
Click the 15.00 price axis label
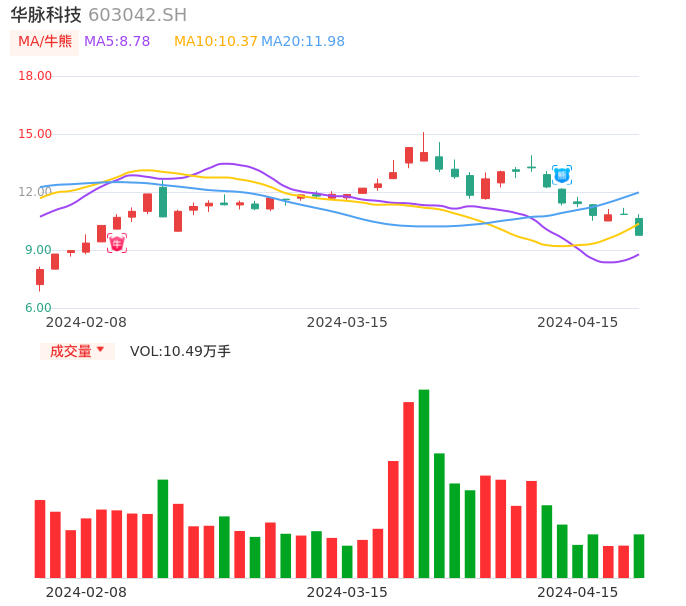pyautogui.click(x=35, y=134)
